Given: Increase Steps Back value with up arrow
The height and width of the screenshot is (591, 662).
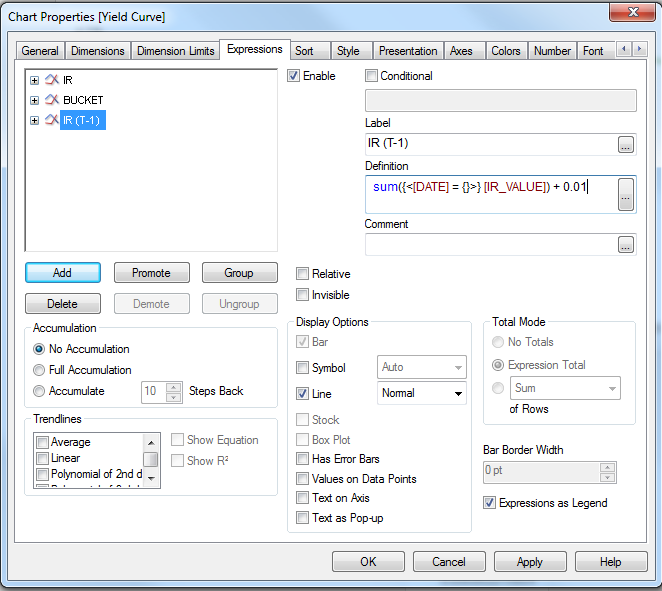Looking at the screenshot, I should pos(174,388).
